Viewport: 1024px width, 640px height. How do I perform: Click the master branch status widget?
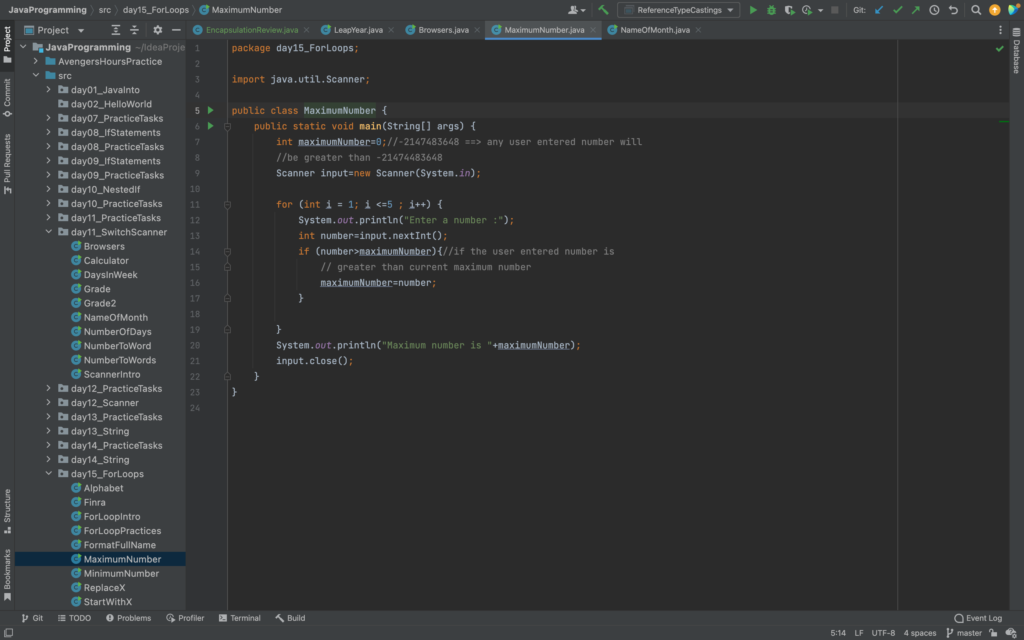[968, 633]
